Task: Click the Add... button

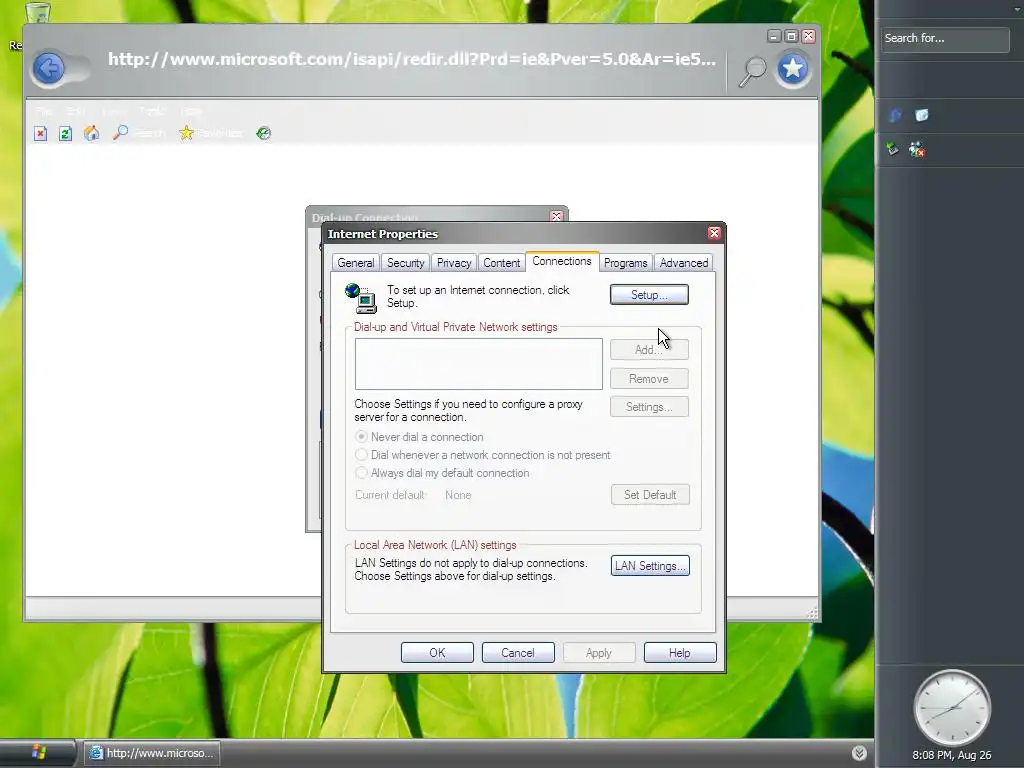Action: tap(649, 349)
